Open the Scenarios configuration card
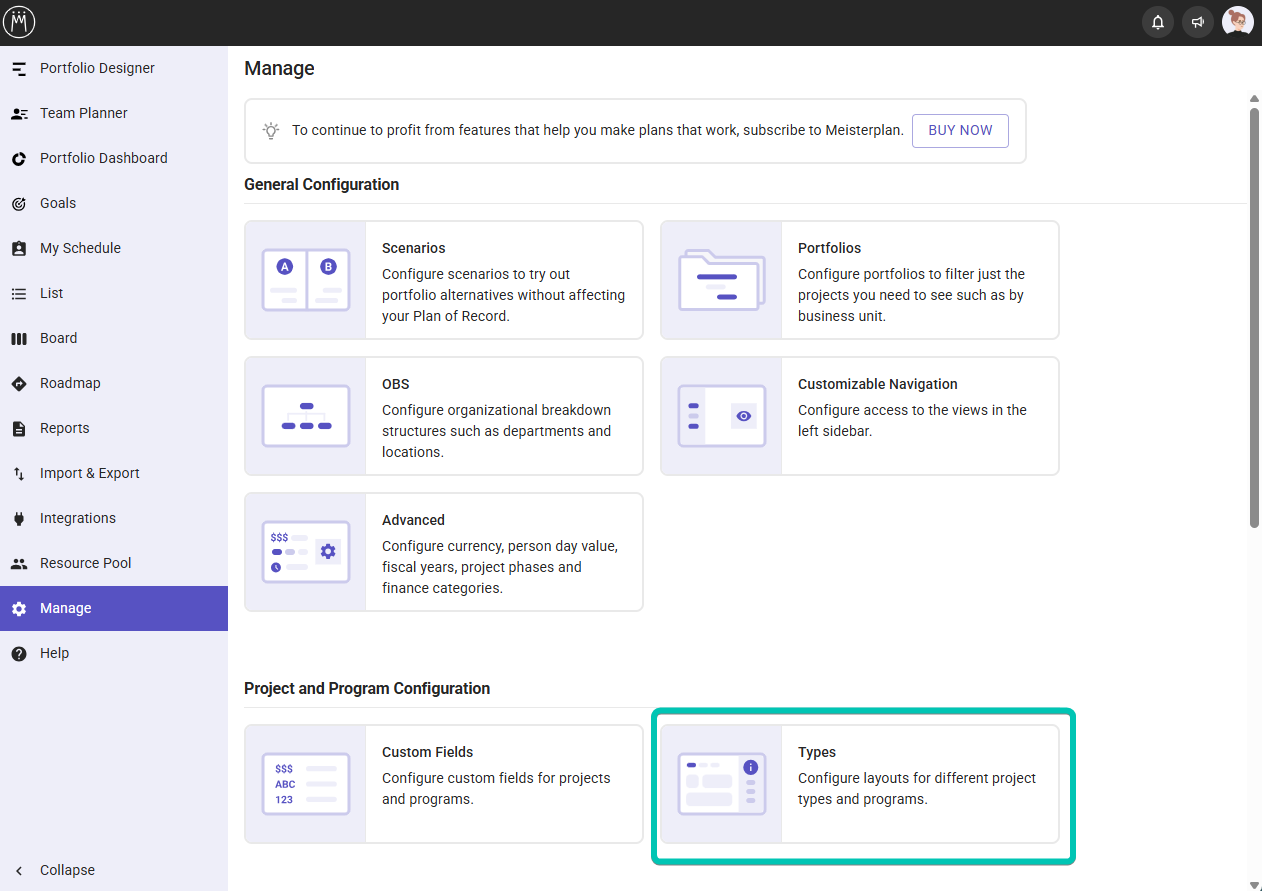The width and height of the screenshot is (1262, 891). coord(443,280)
